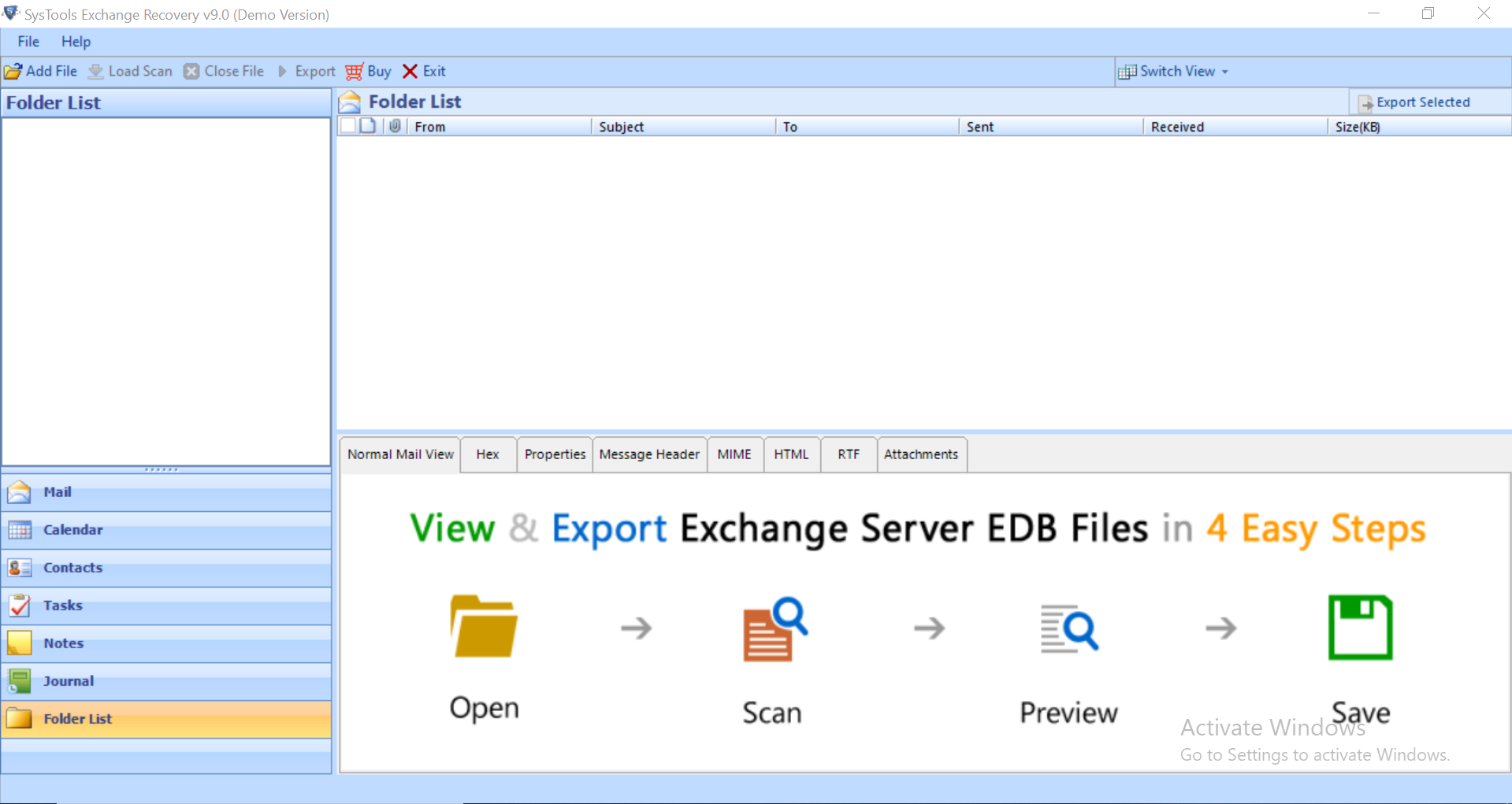This screenshot has width=1512, height=804.
Task: Click the Switch View grid icon
Action: click(x=1127, y=72)
